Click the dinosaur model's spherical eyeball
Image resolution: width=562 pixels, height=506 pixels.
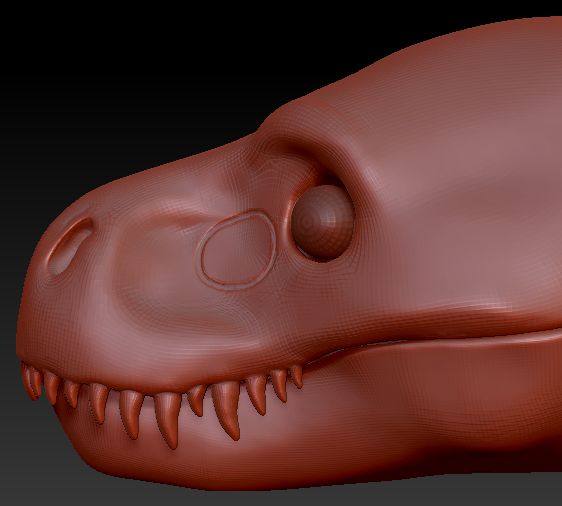[322, 222]
